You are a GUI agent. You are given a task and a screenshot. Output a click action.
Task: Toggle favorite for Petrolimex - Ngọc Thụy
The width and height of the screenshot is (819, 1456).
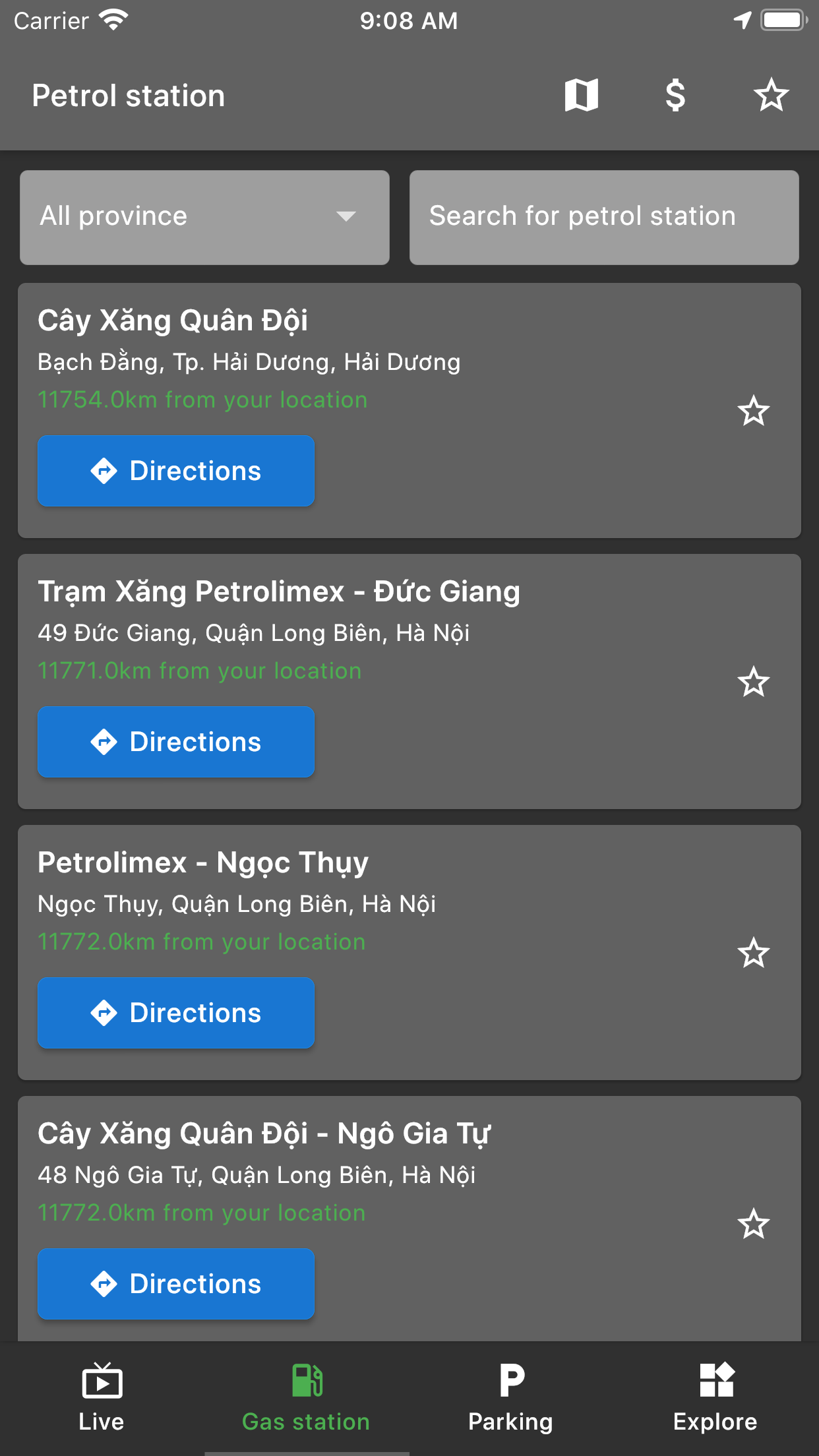point(753,954)
